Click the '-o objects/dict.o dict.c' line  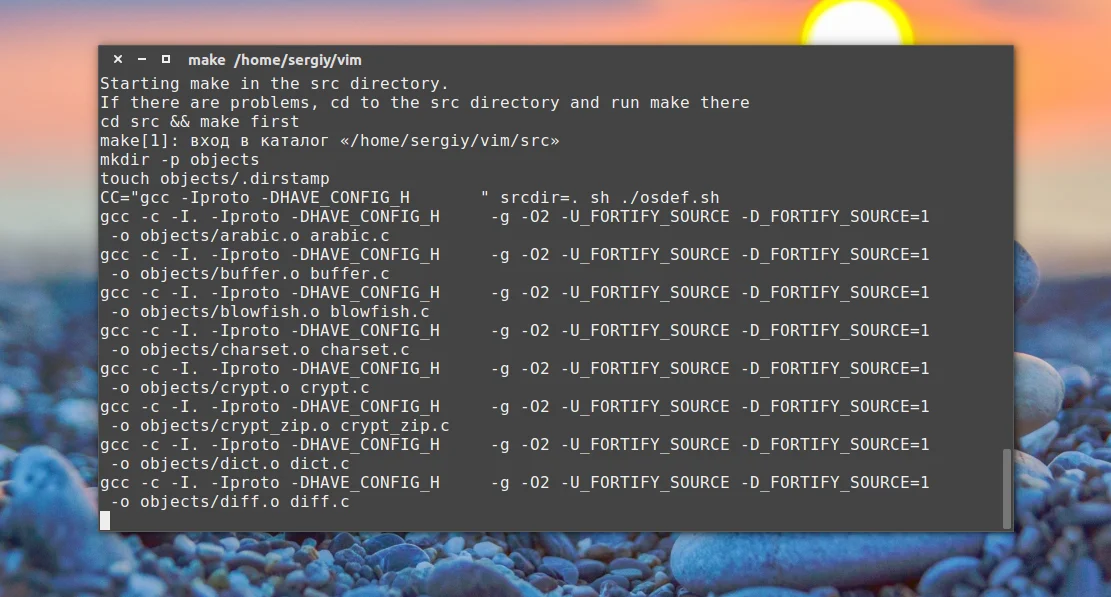click(x=230, y=464)
